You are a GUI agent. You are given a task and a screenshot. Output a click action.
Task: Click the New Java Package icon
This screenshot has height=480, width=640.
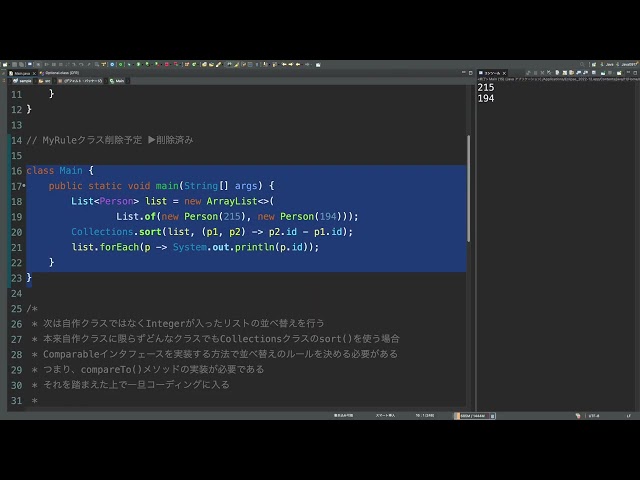tap(187, 64)
